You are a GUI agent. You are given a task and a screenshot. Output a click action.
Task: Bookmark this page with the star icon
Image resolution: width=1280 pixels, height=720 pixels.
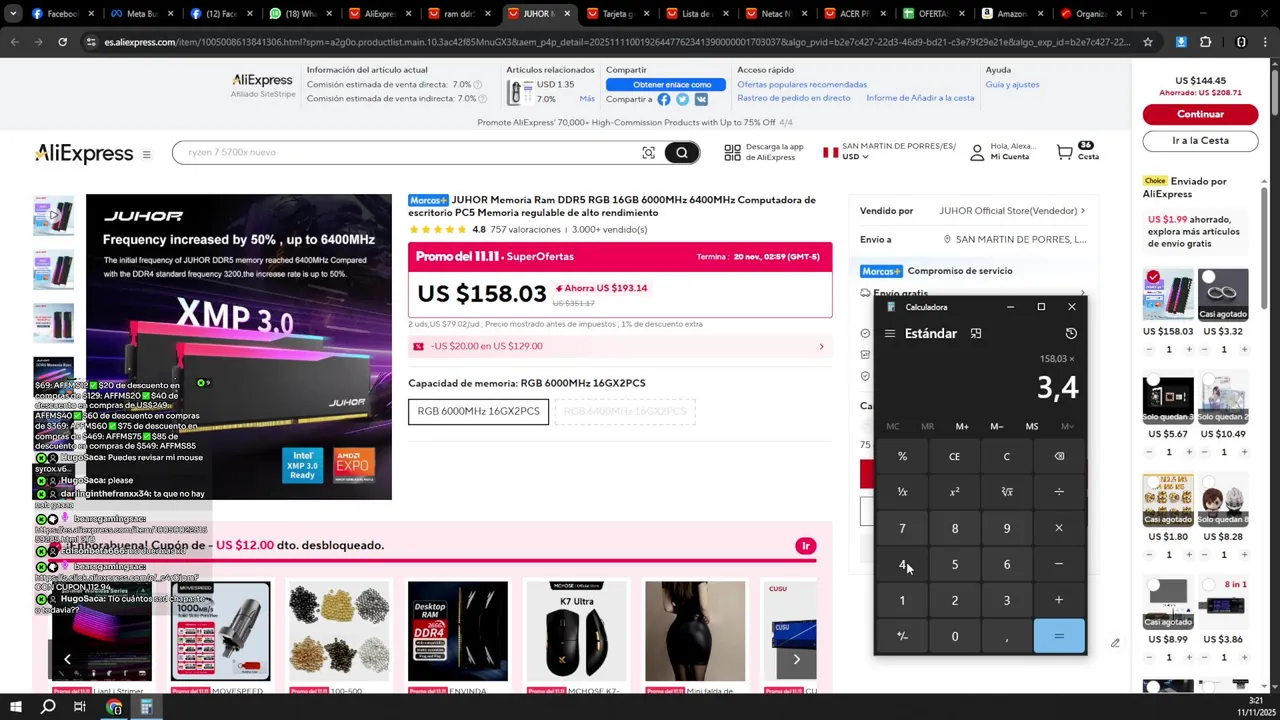tap(1148, 42)
